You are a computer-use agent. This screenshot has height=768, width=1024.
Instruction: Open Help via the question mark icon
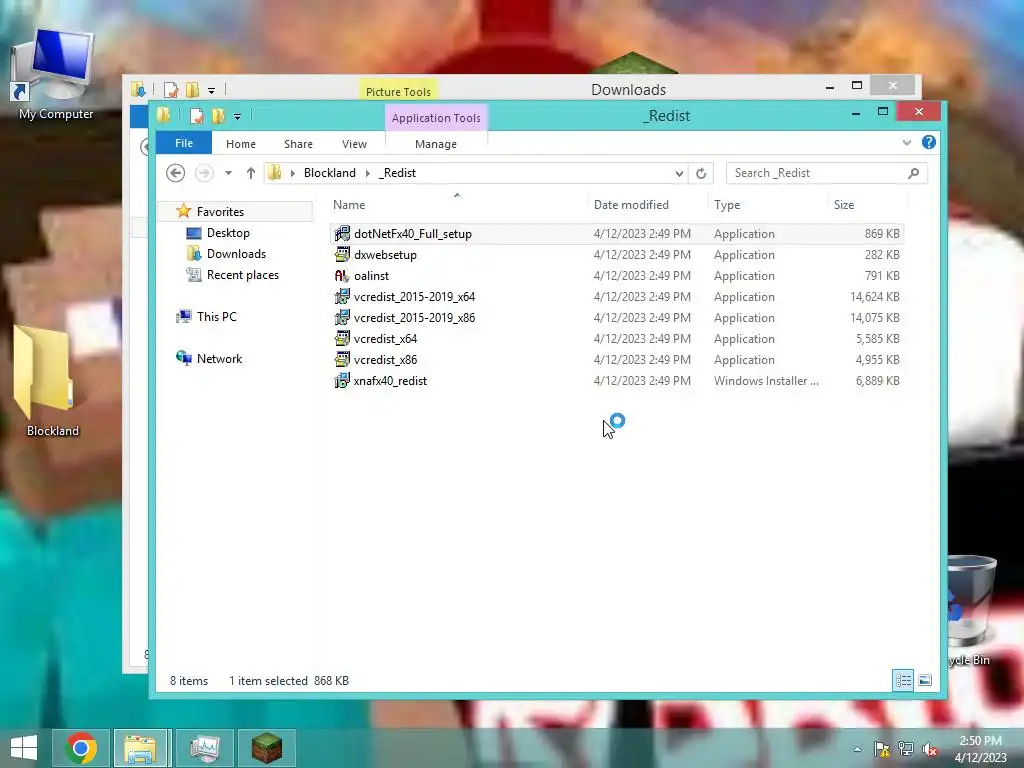click(929, 142)
